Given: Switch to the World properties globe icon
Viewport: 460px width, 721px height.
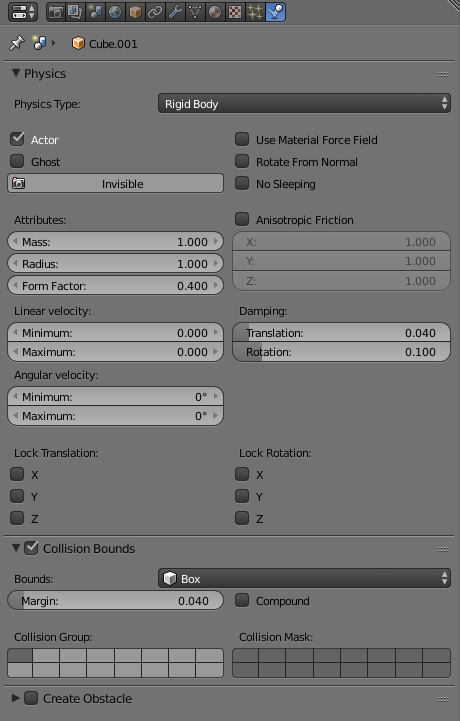Looking at the screenshot, I should click(x=115, y=12).
